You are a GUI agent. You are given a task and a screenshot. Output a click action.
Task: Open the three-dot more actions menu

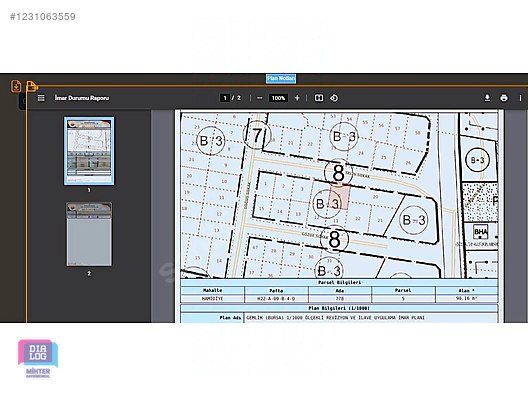(520, 98)
